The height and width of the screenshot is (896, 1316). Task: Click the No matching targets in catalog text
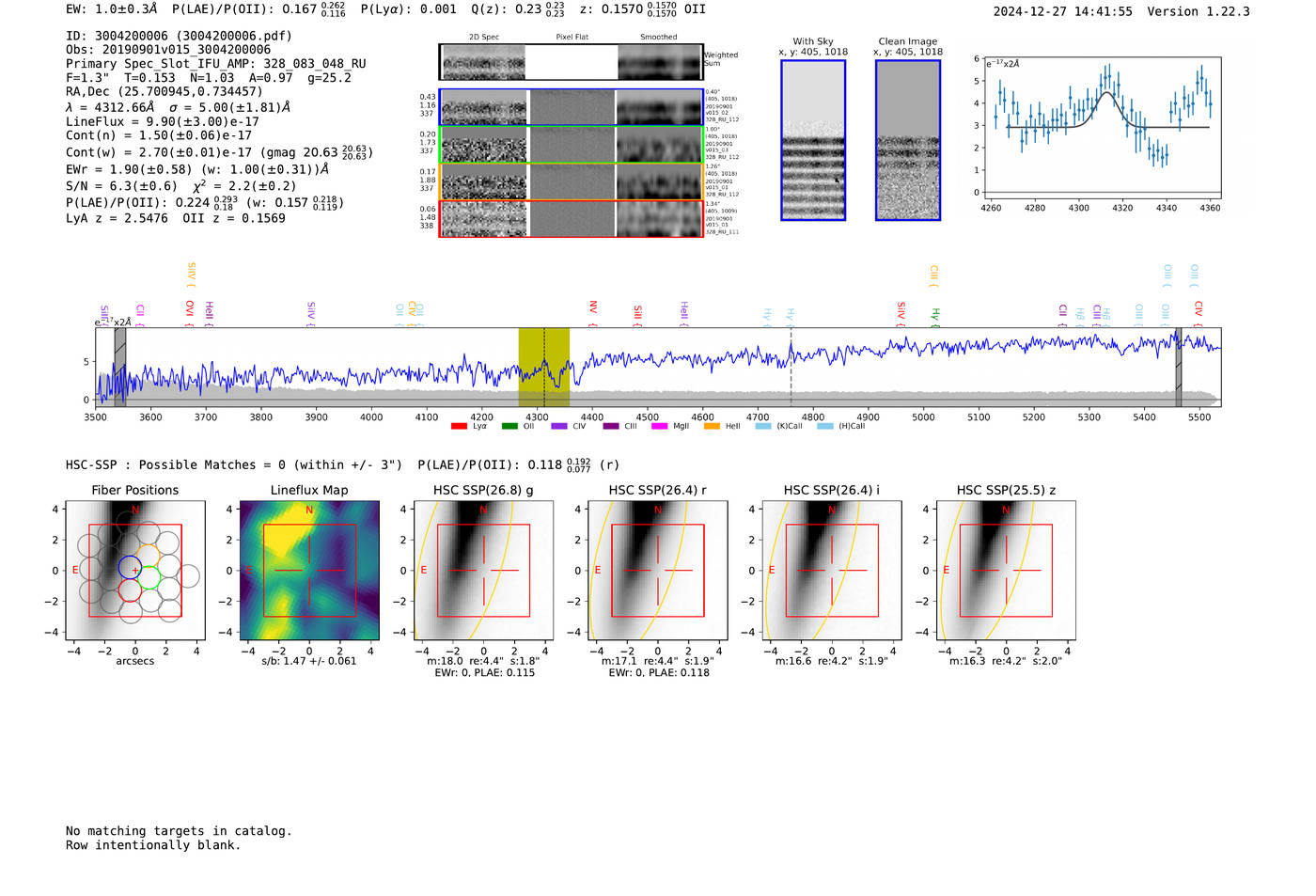click(179, 831)
